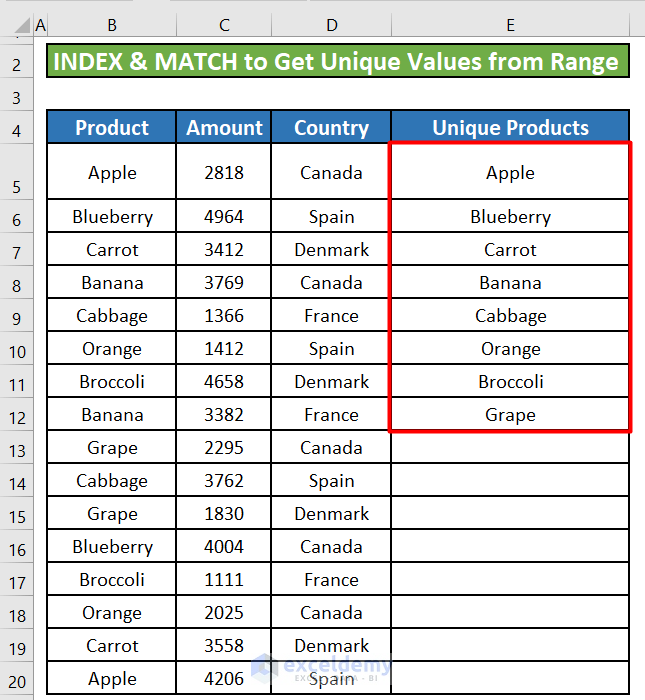Select the Unique Products header cell
645x700 pixels.
pos(510,127)
